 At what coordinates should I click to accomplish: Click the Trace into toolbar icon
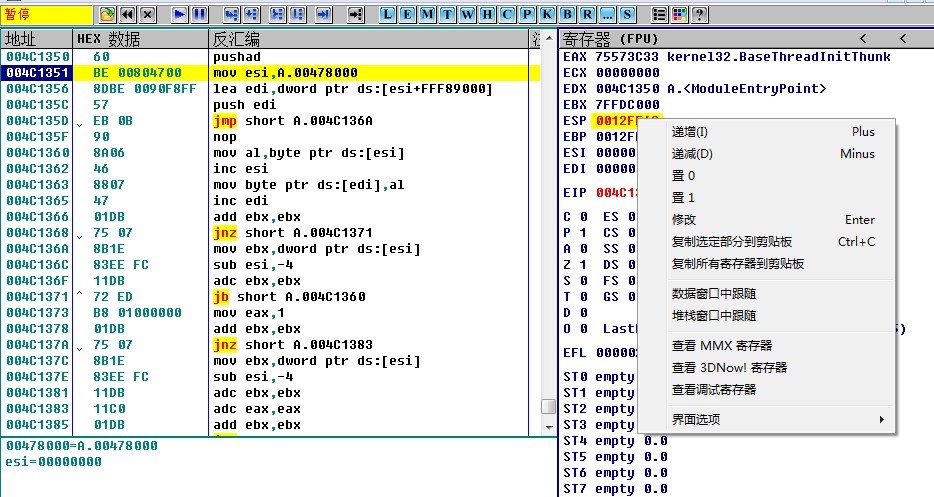278,14
